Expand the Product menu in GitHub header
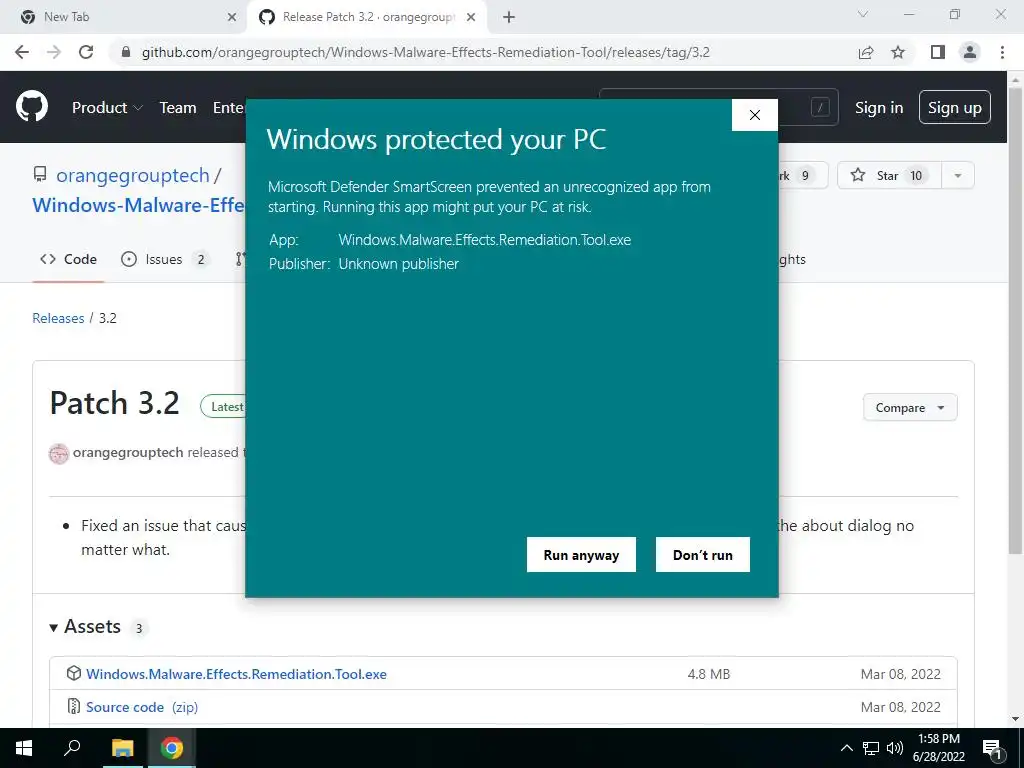The width and height of the screenshot is (1024, 768). [x=107, y=108]
